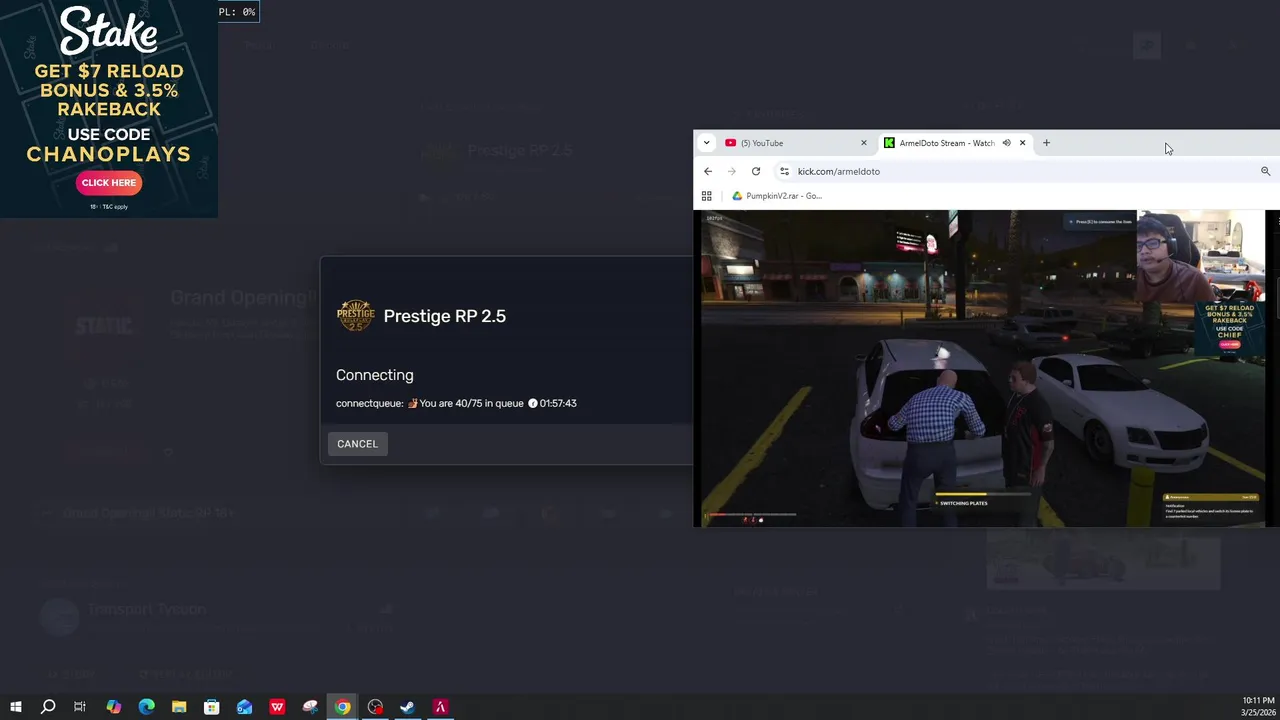Open Microsoft Store from taskbar
Image resolution: width=1280 pixels, height=720 pixels.
point(211,707)
